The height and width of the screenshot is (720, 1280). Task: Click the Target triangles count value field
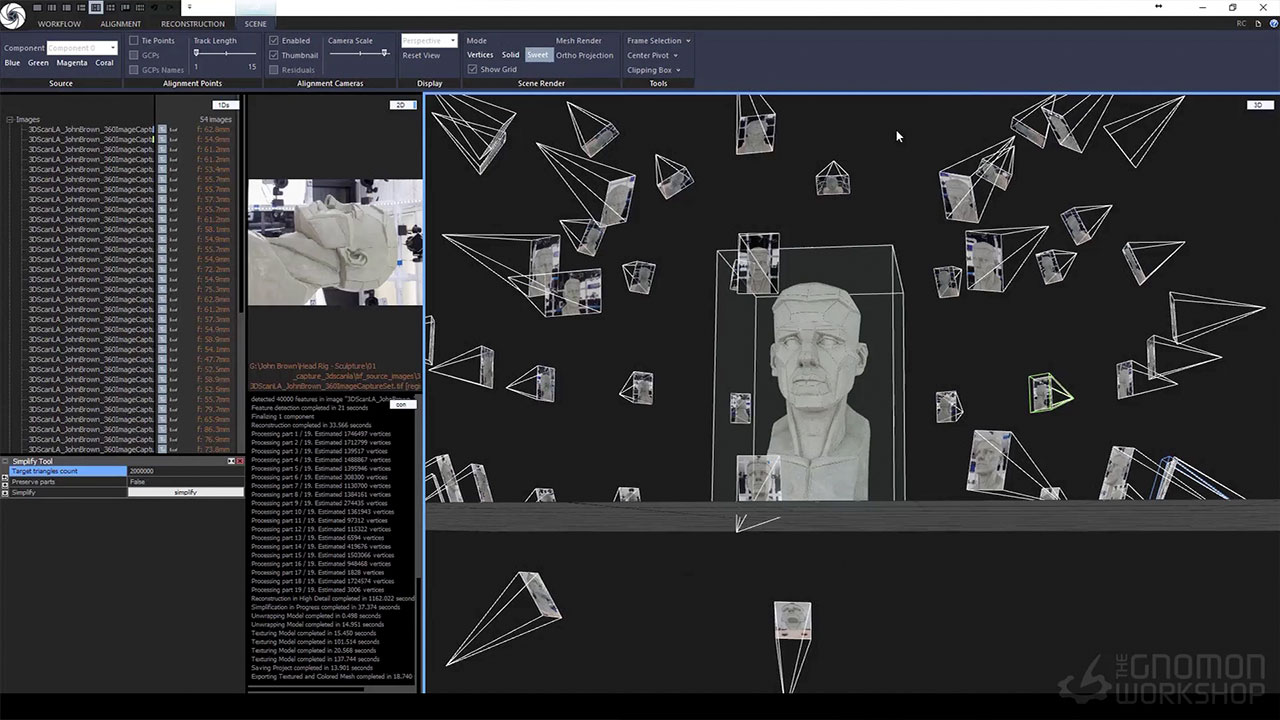[x=185, y=471]
